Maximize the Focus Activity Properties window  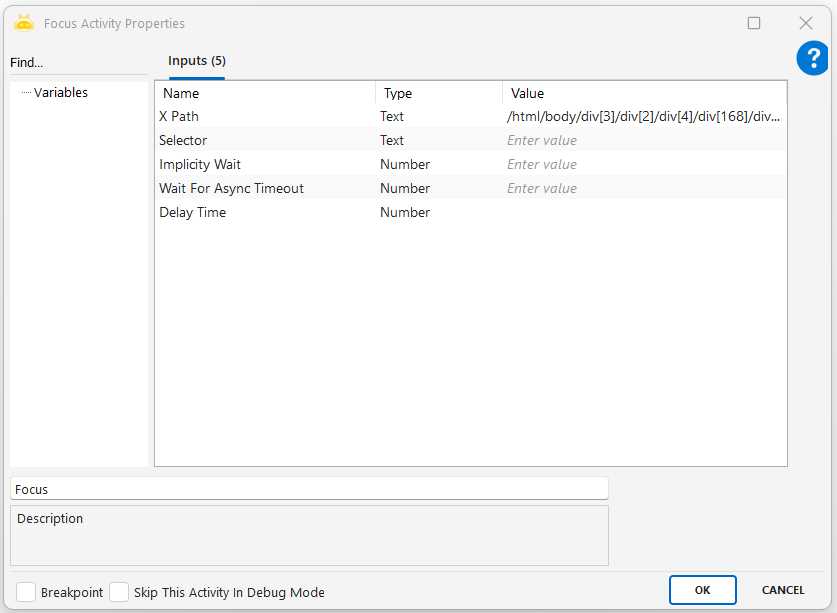coord(754,23)
